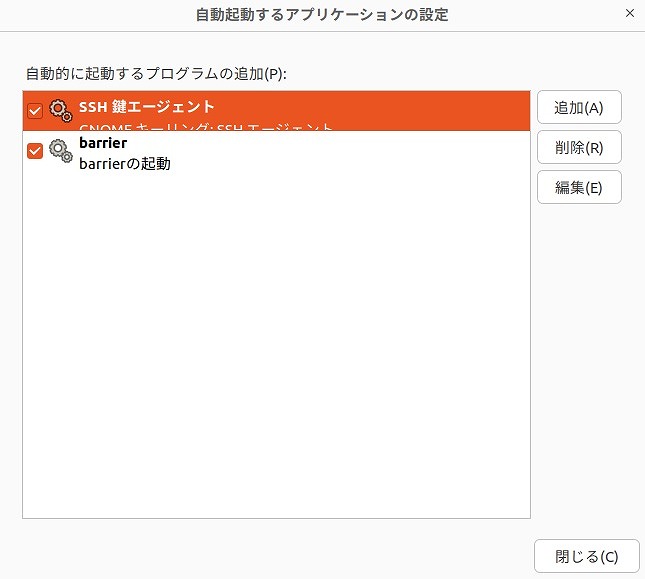Click the 追加(A) button
The height and width of the screenshot is (579, 645).
pos(579,107)
